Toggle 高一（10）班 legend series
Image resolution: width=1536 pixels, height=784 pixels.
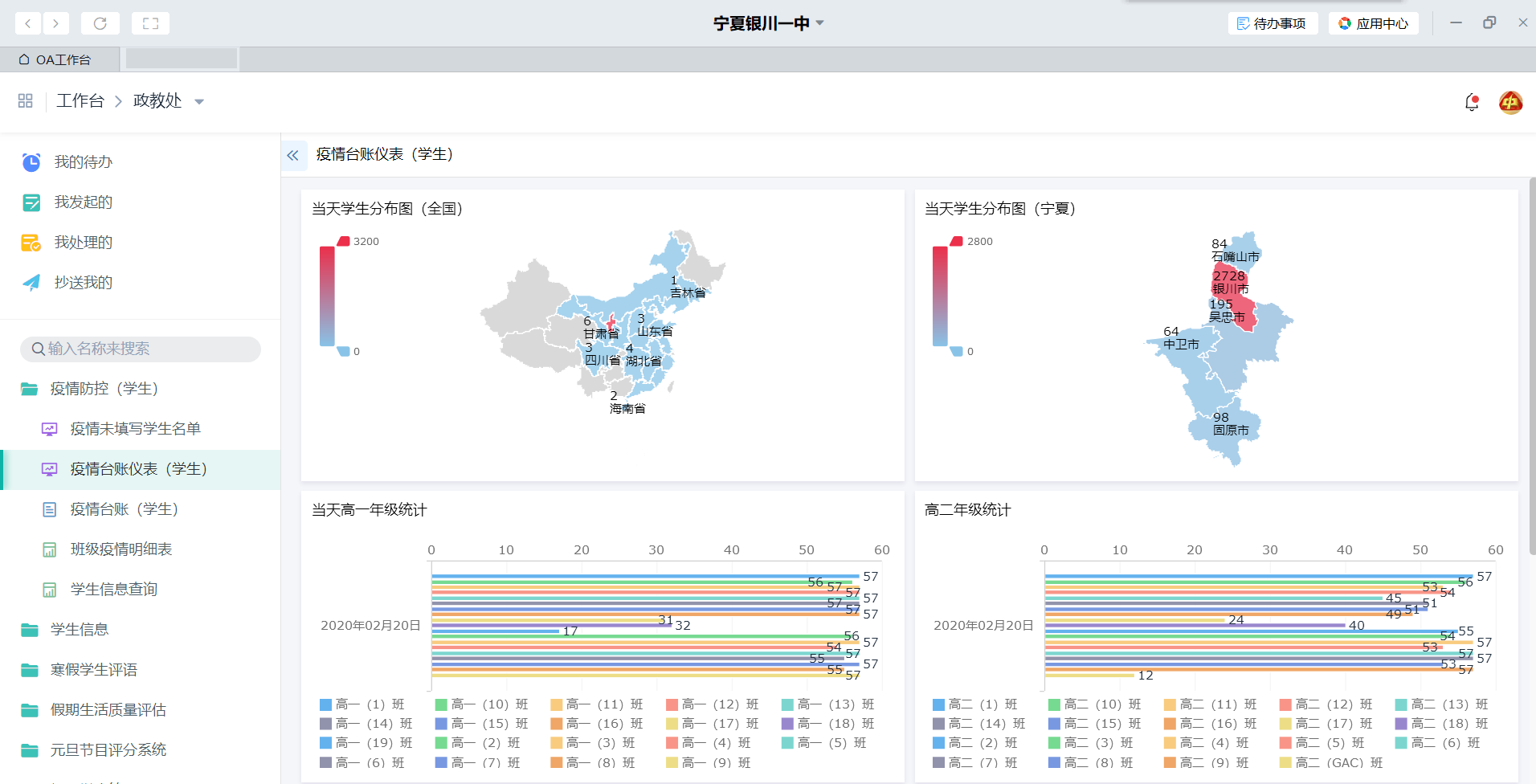[x=482, y=704]
